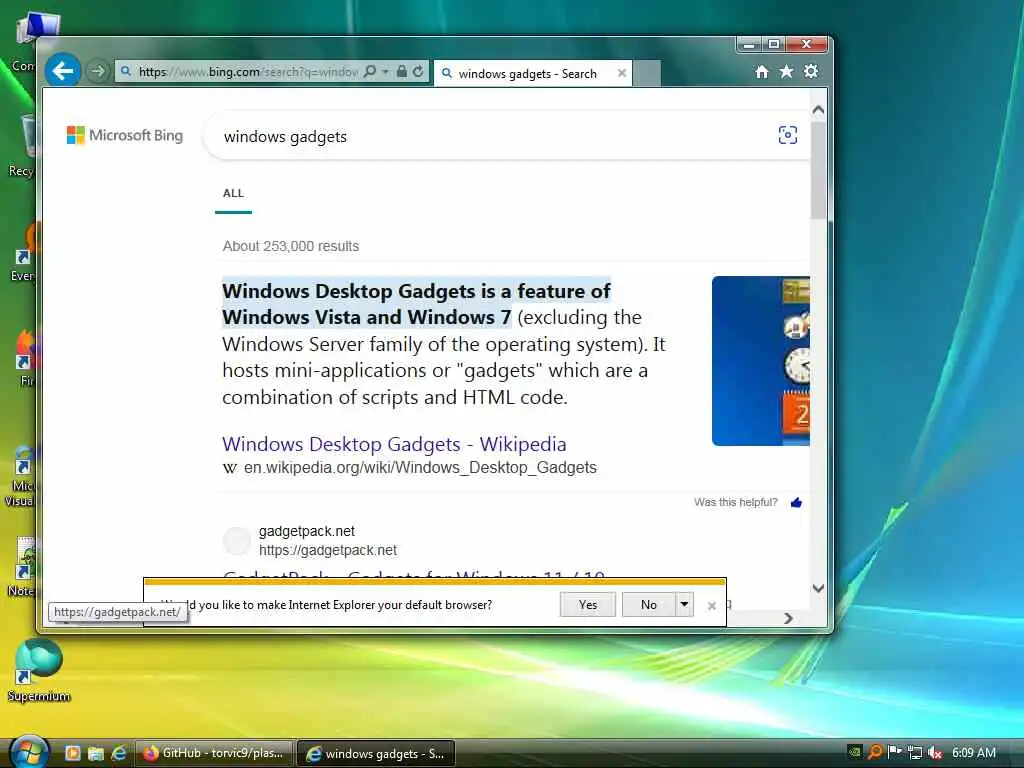
Task: Click the vertical scrollbar thumb
Action: pyautogui.click(x=818, y=170)
